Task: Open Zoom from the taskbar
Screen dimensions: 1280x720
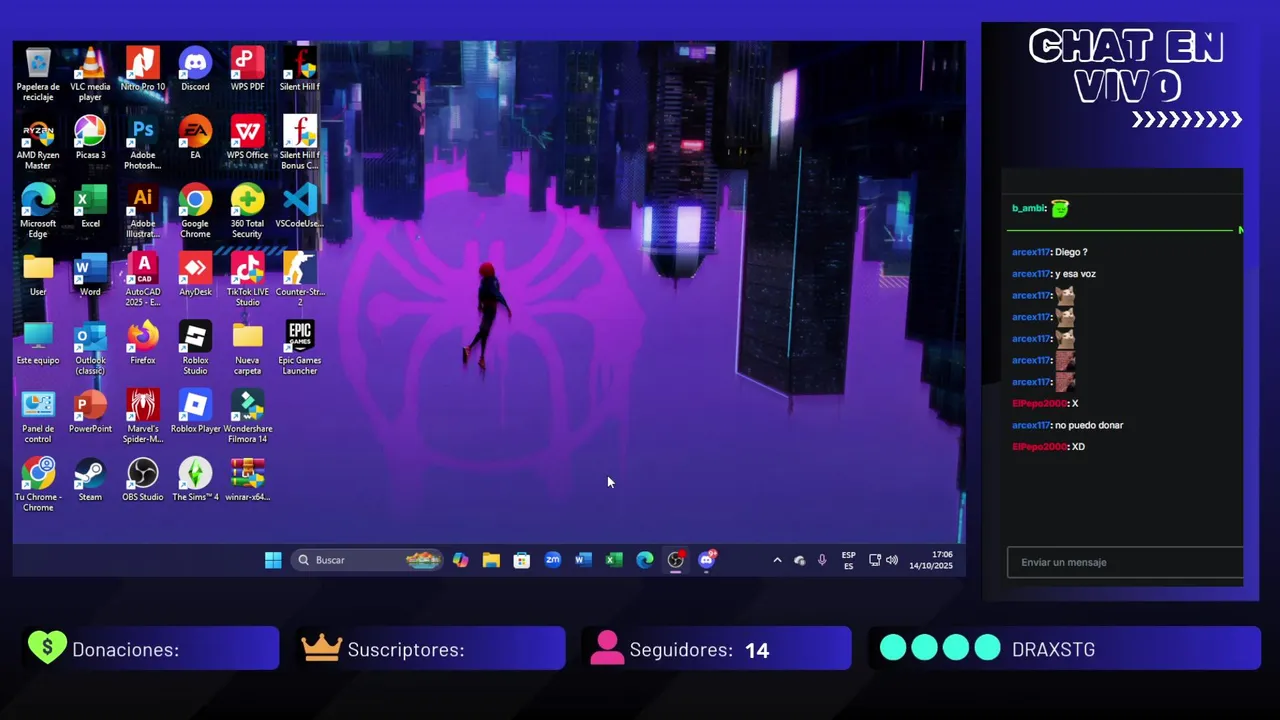Action: point(552,560)
